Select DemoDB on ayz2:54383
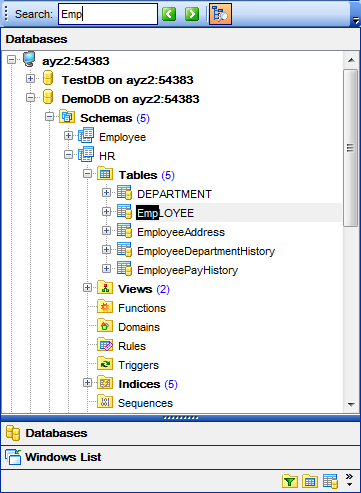The width and height of the screenshot is (361, 493). 130,99
